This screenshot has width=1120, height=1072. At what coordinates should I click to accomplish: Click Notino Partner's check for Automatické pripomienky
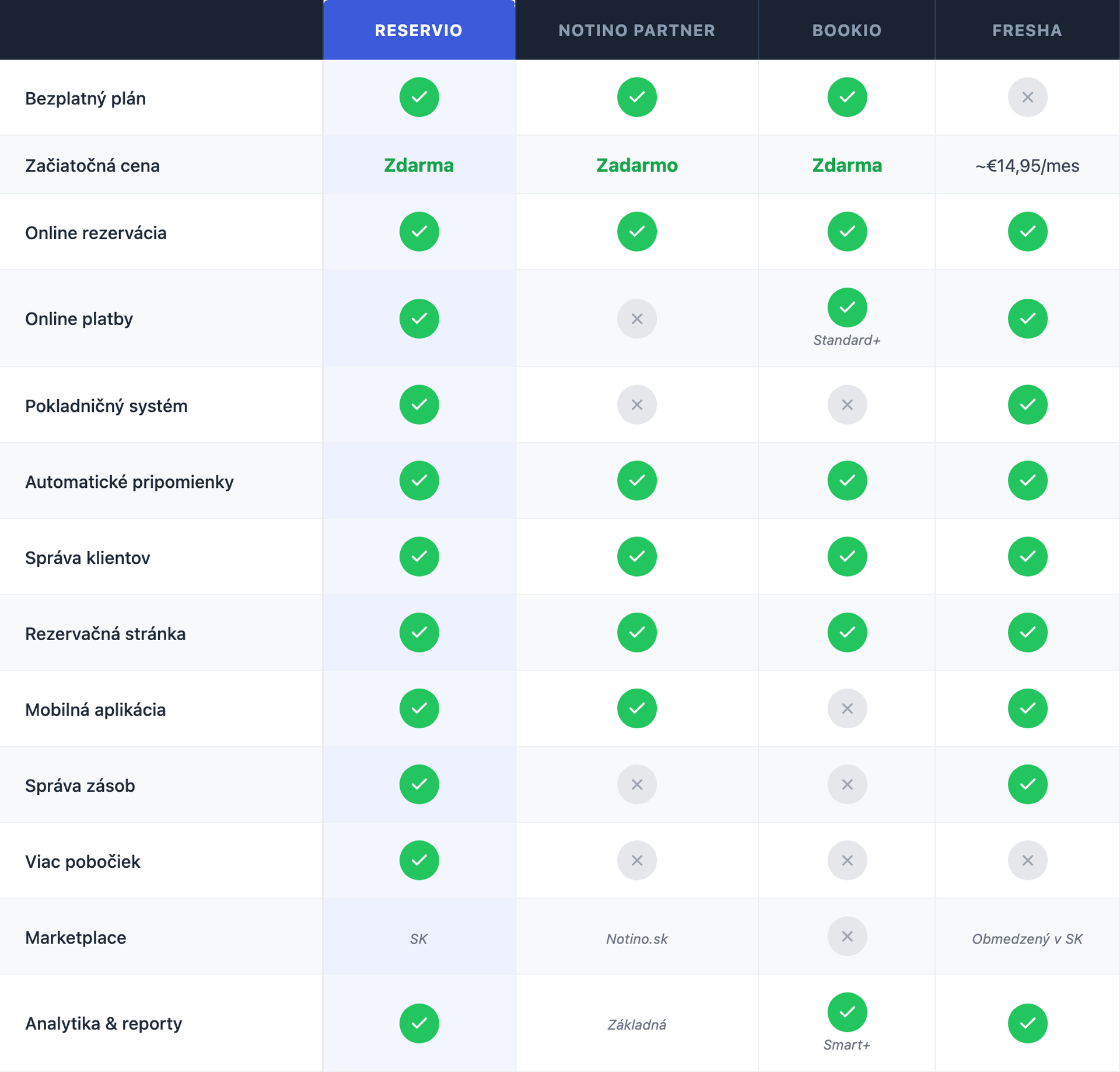(636, 480)
